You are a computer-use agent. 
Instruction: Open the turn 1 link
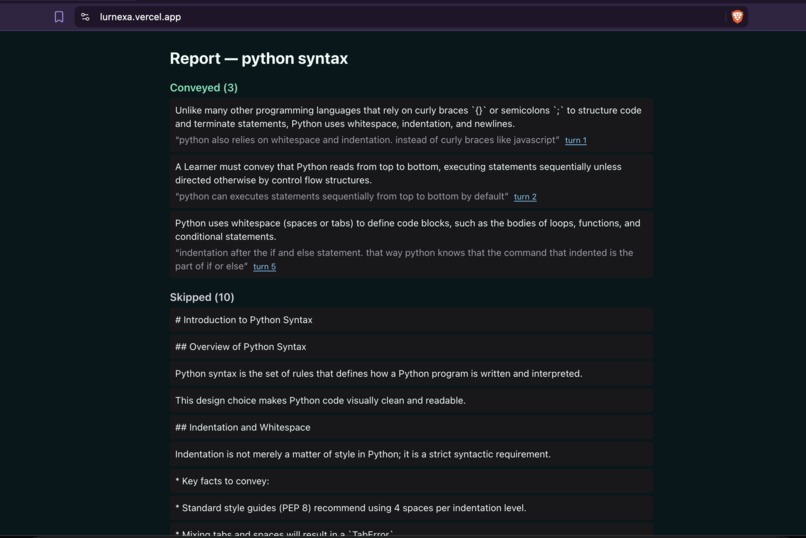click(576, 140)
